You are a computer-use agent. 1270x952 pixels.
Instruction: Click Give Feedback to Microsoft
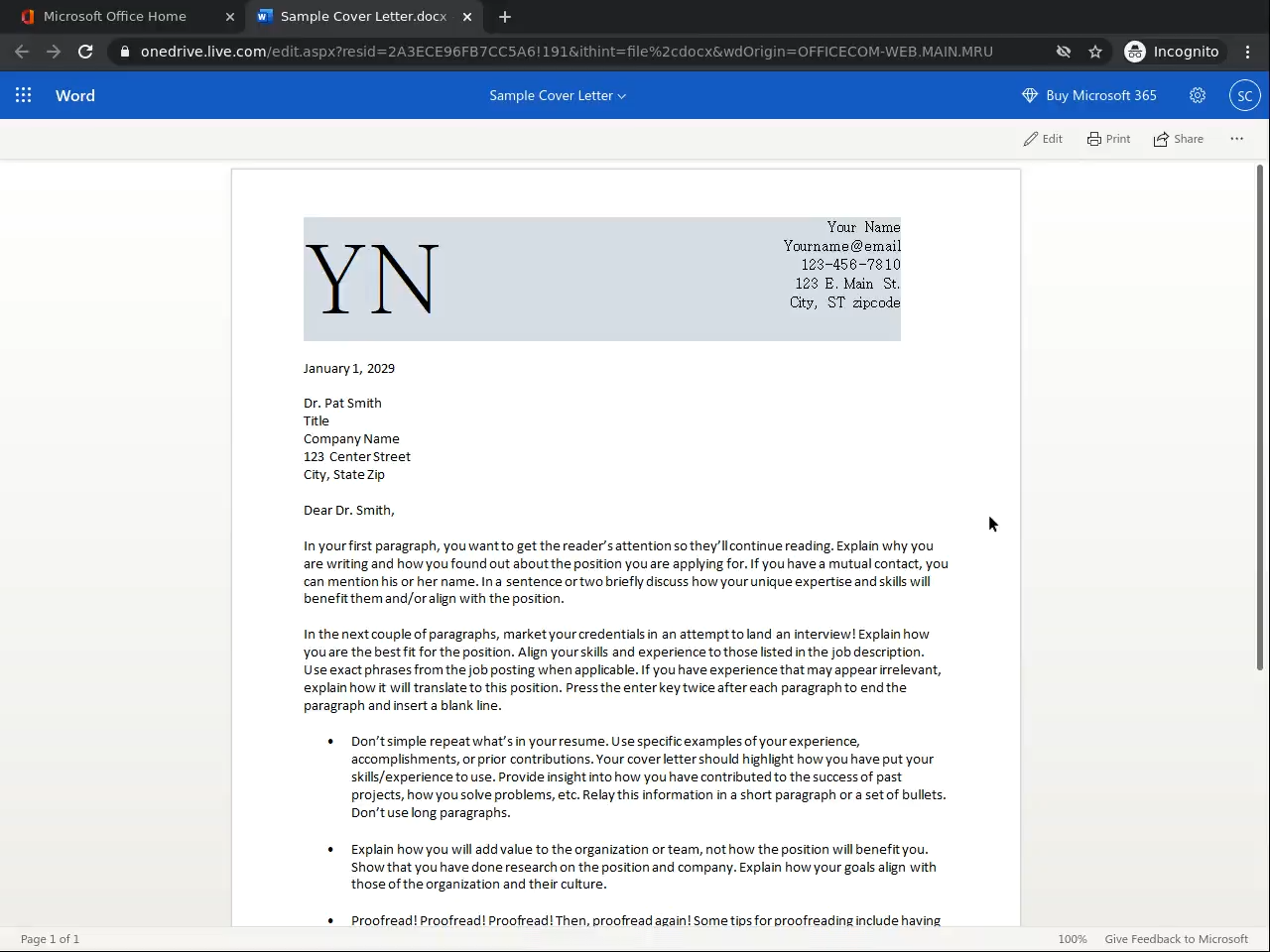pyautogui.click(x=1177, y=939)
